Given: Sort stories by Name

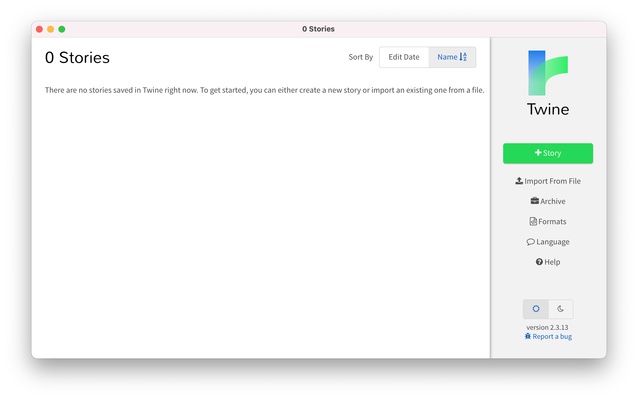Looking at the screenshot, I should click(x=452, y=57).
